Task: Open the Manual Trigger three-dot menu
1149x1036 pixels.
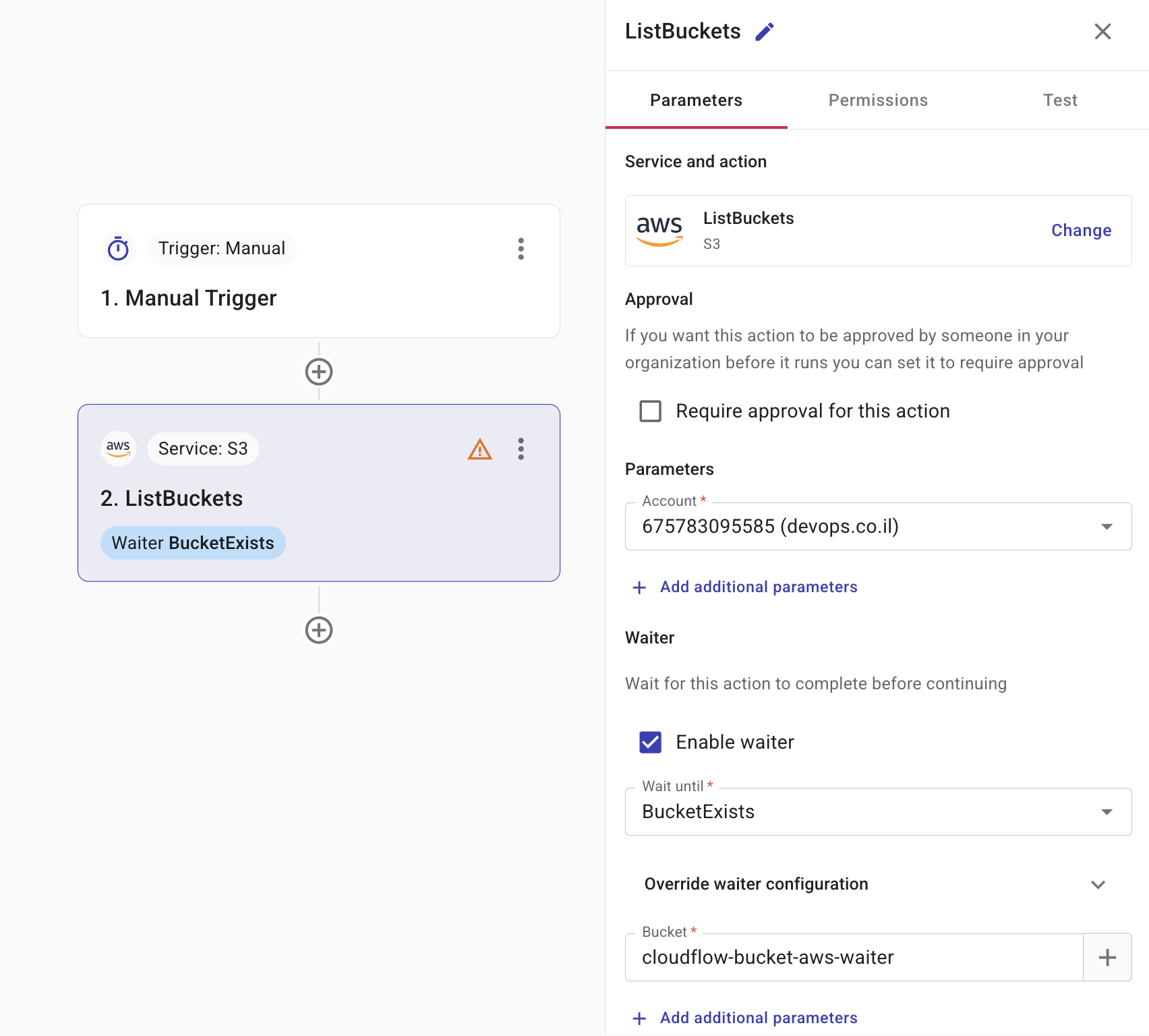Action: point(521,249)
